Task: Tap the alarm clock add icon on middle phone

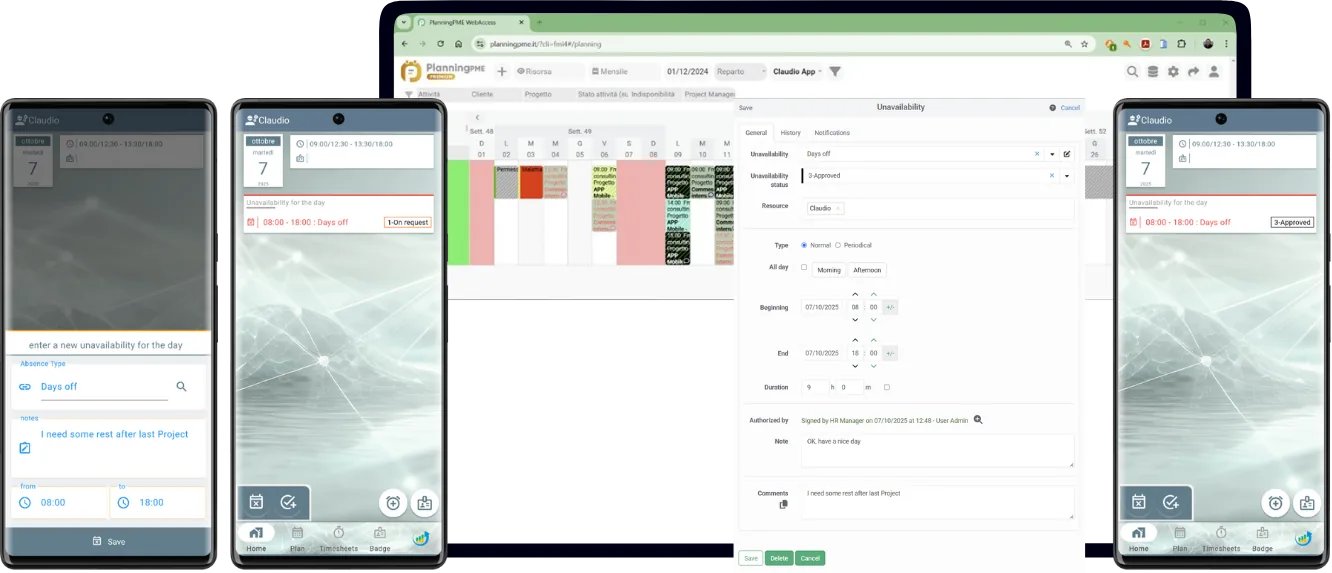Action: pyautogui.click(x=393, y=503)
